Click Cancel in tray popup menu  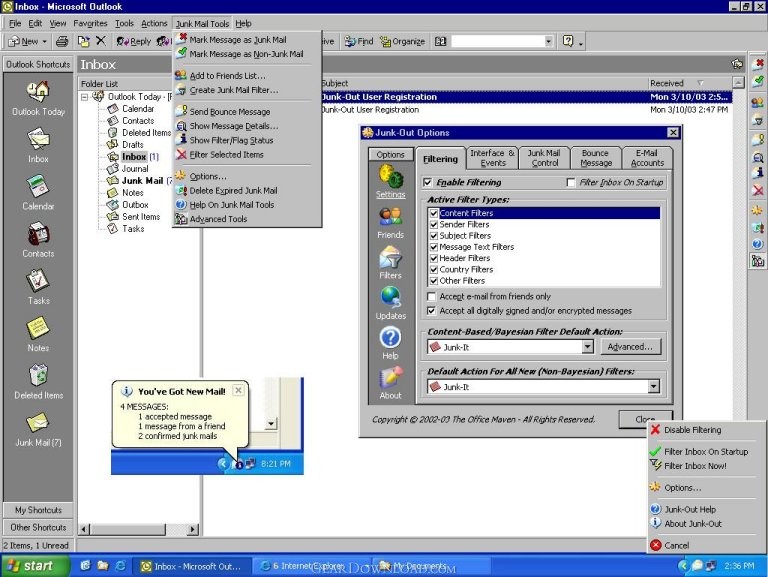(x=706, y=545)
